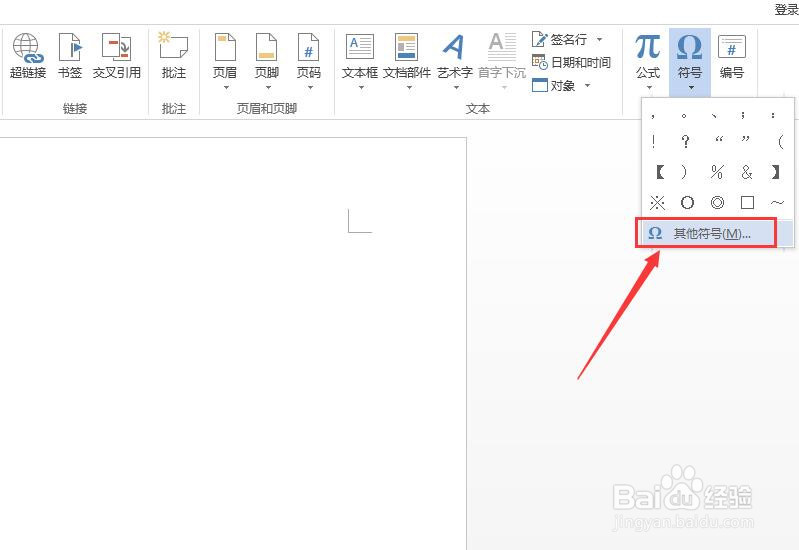This screenshot has width=799, height=550.
Task: Insert the ○ circle symbol
Action: 687,203
